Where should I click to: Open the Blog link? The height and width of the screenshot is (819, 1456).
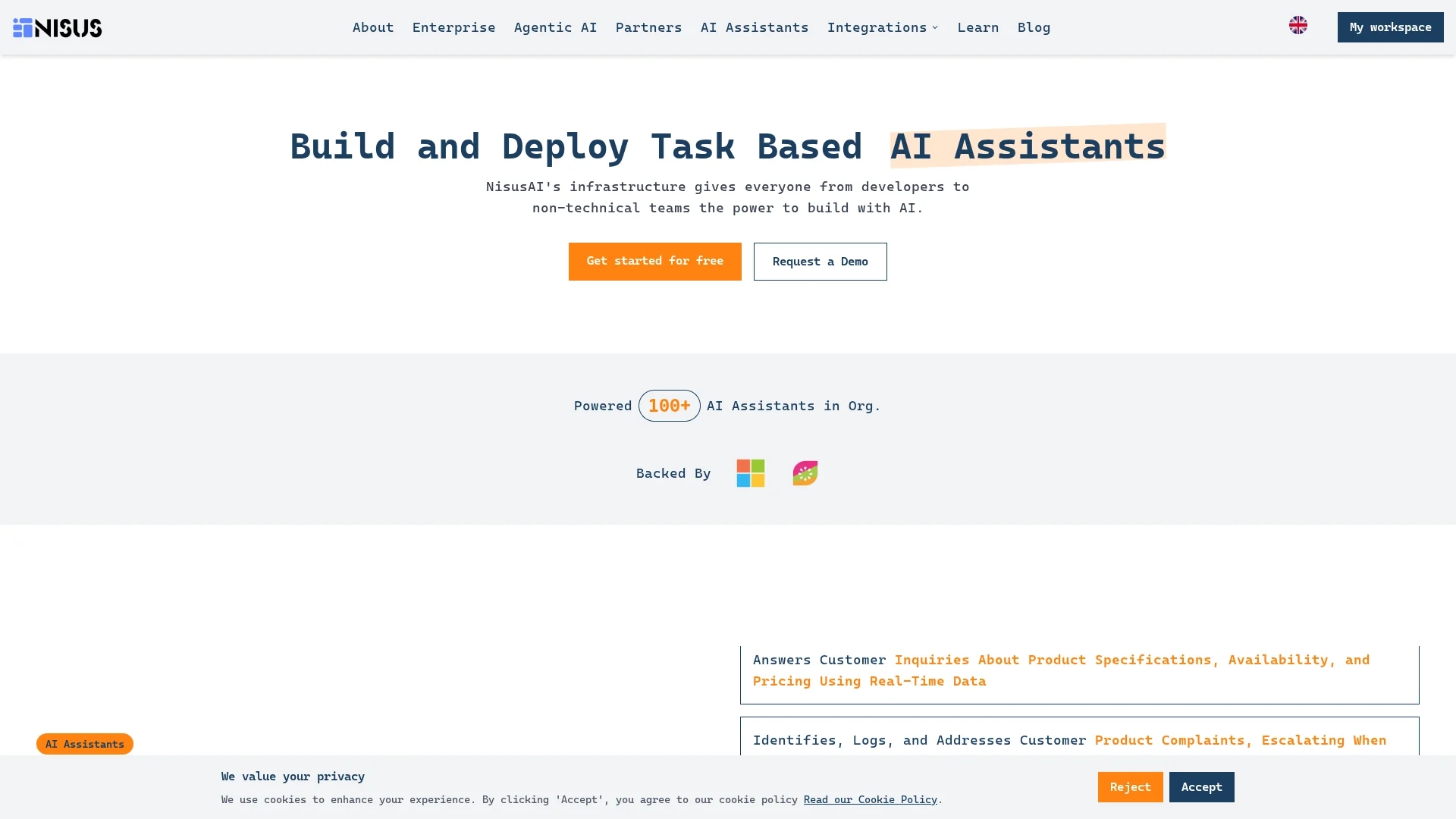tap(1034, 27)
